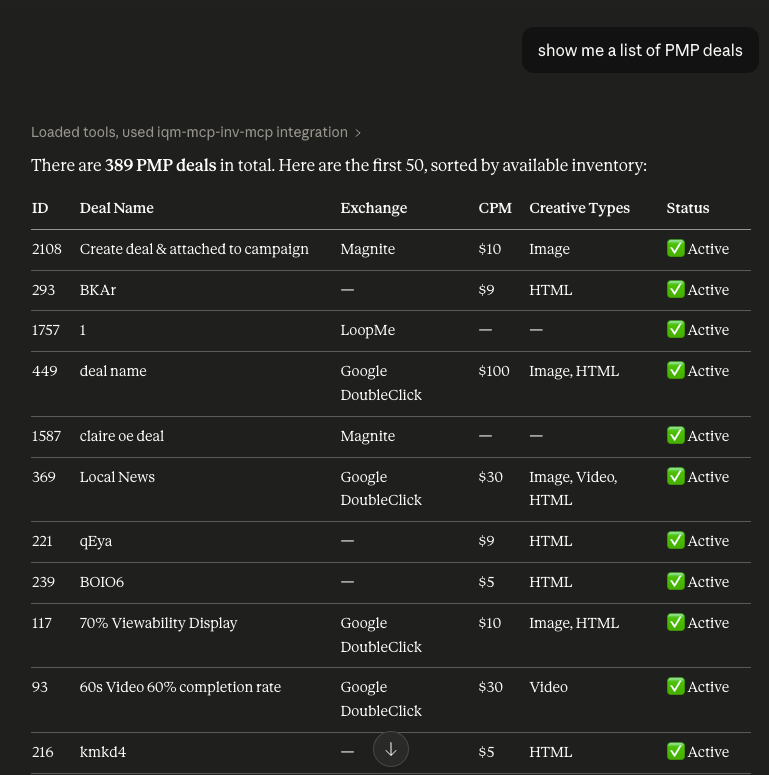The width and height of the screenshot is (769, 775).
Task: Click ID cell '369'
Action: [43, 477]
